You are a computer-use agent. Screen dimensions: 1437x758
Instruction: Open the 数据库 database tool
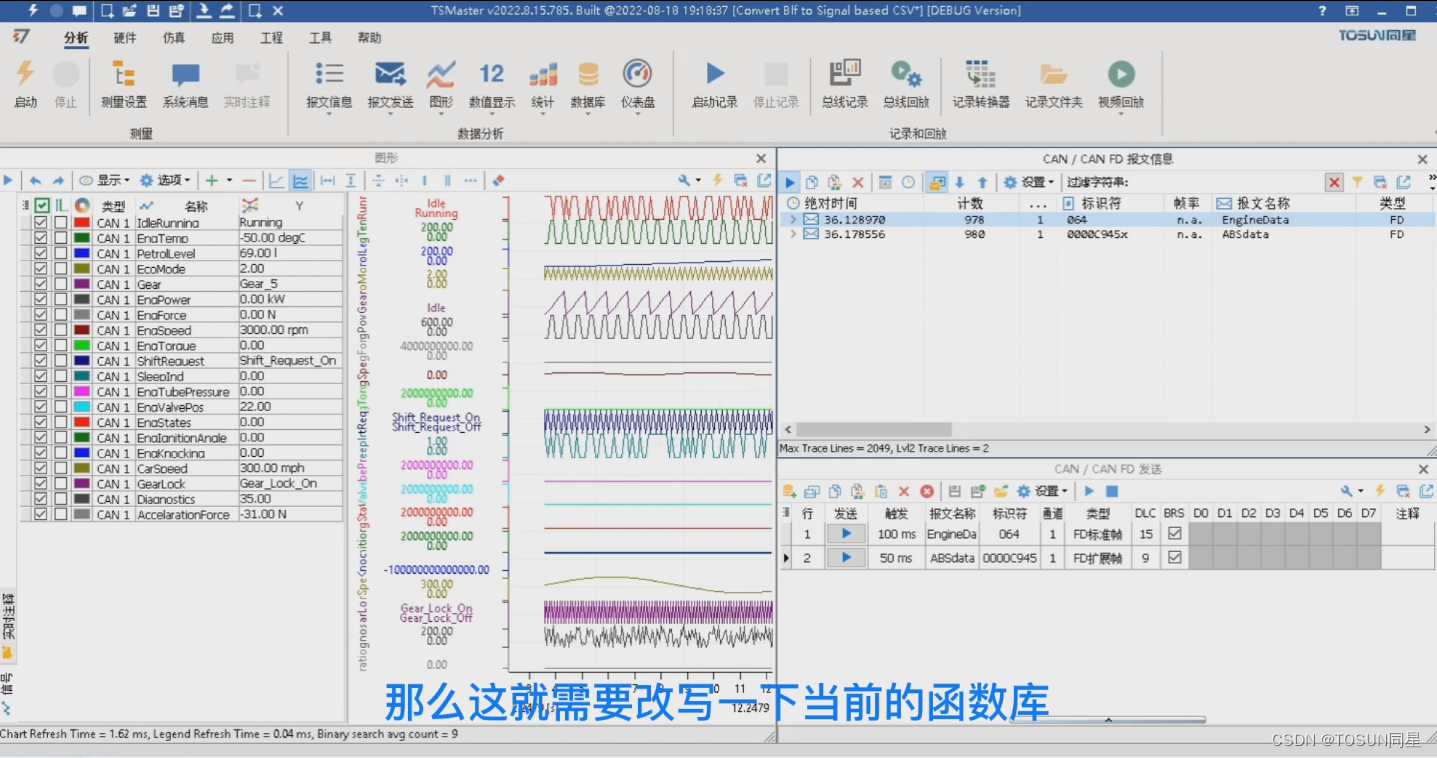pos(587,85)
